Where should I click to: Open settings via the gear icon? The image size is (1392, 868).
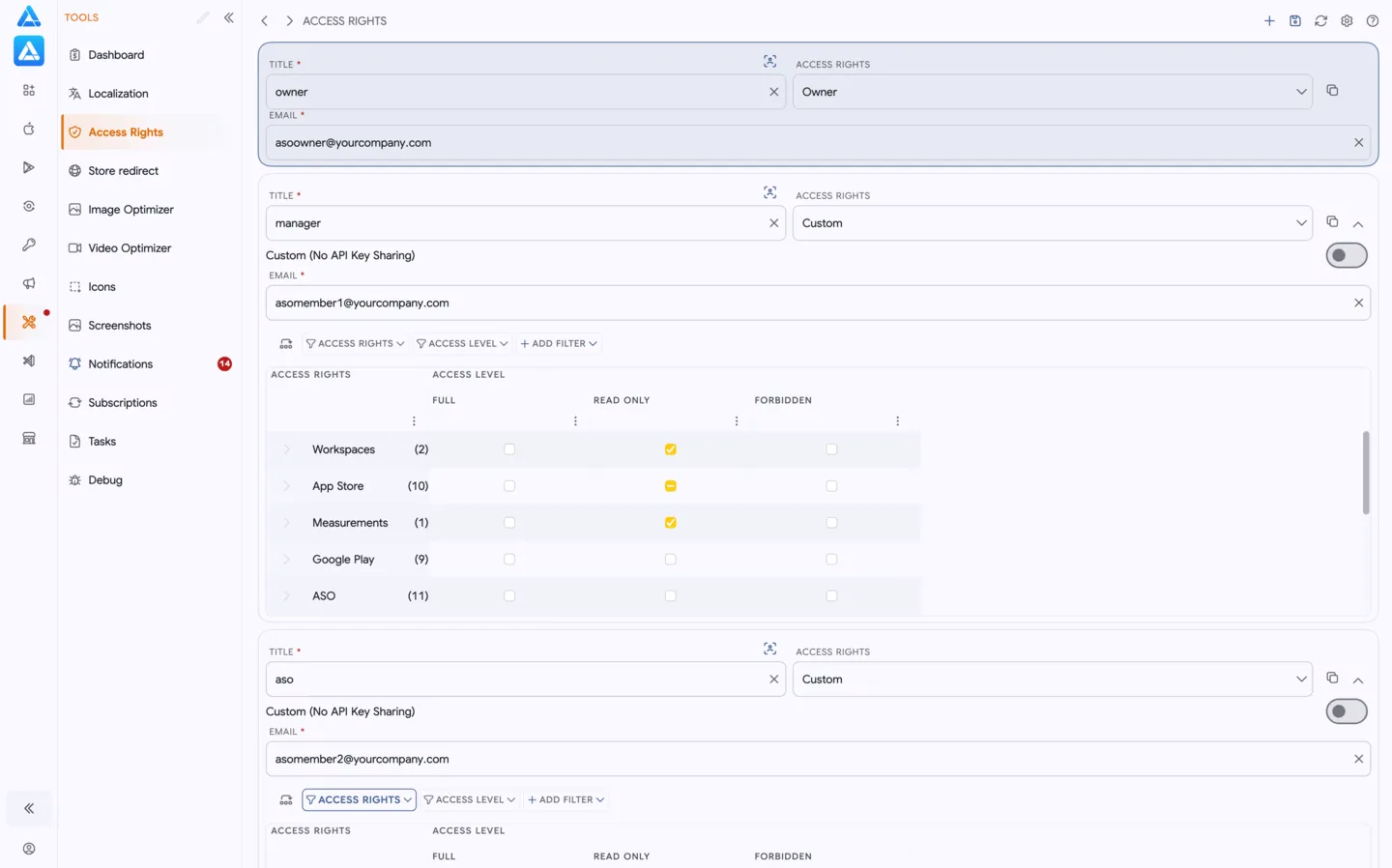1347,20
